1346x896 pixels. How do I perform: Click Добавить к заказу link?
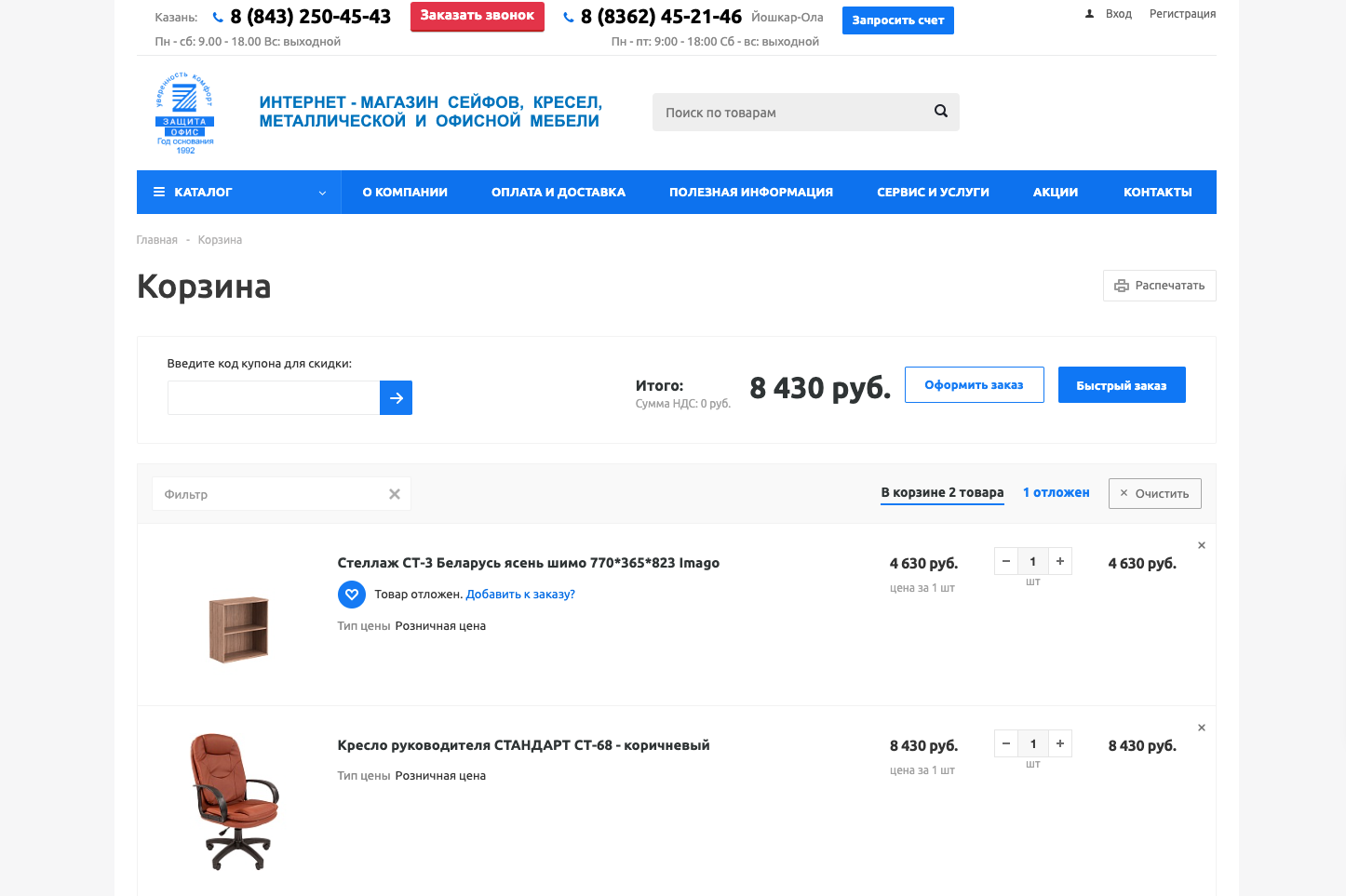coord(520,594)
